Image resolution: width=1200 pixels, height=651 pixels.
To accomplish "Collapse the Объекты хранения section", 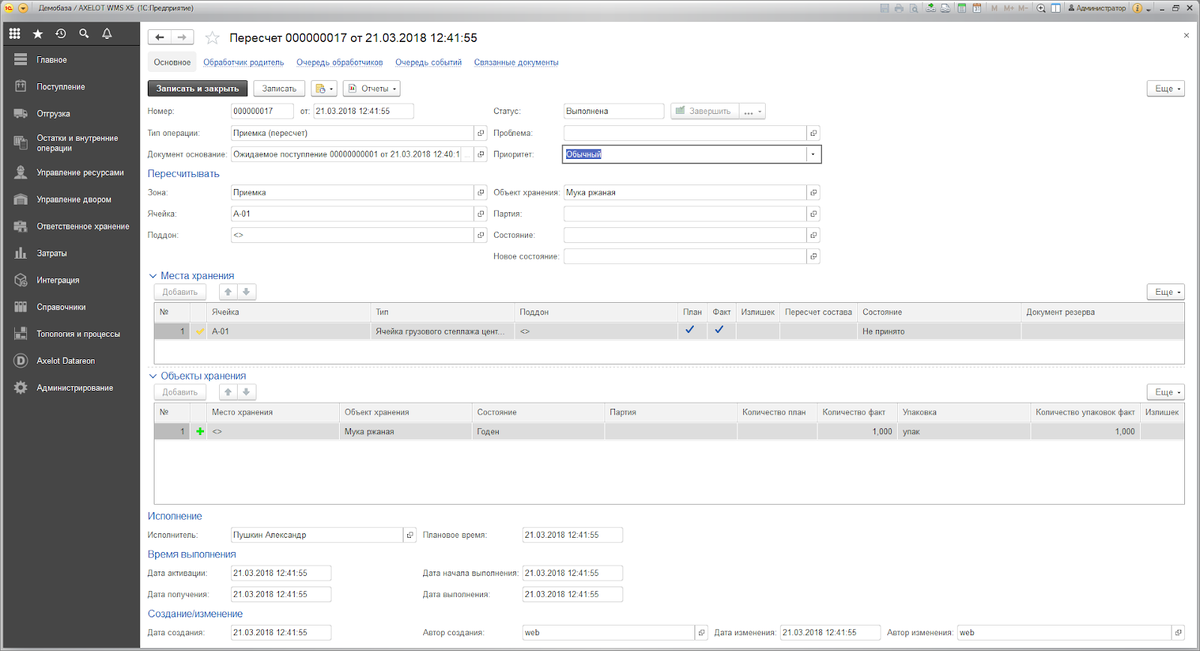I will [153, 376].
